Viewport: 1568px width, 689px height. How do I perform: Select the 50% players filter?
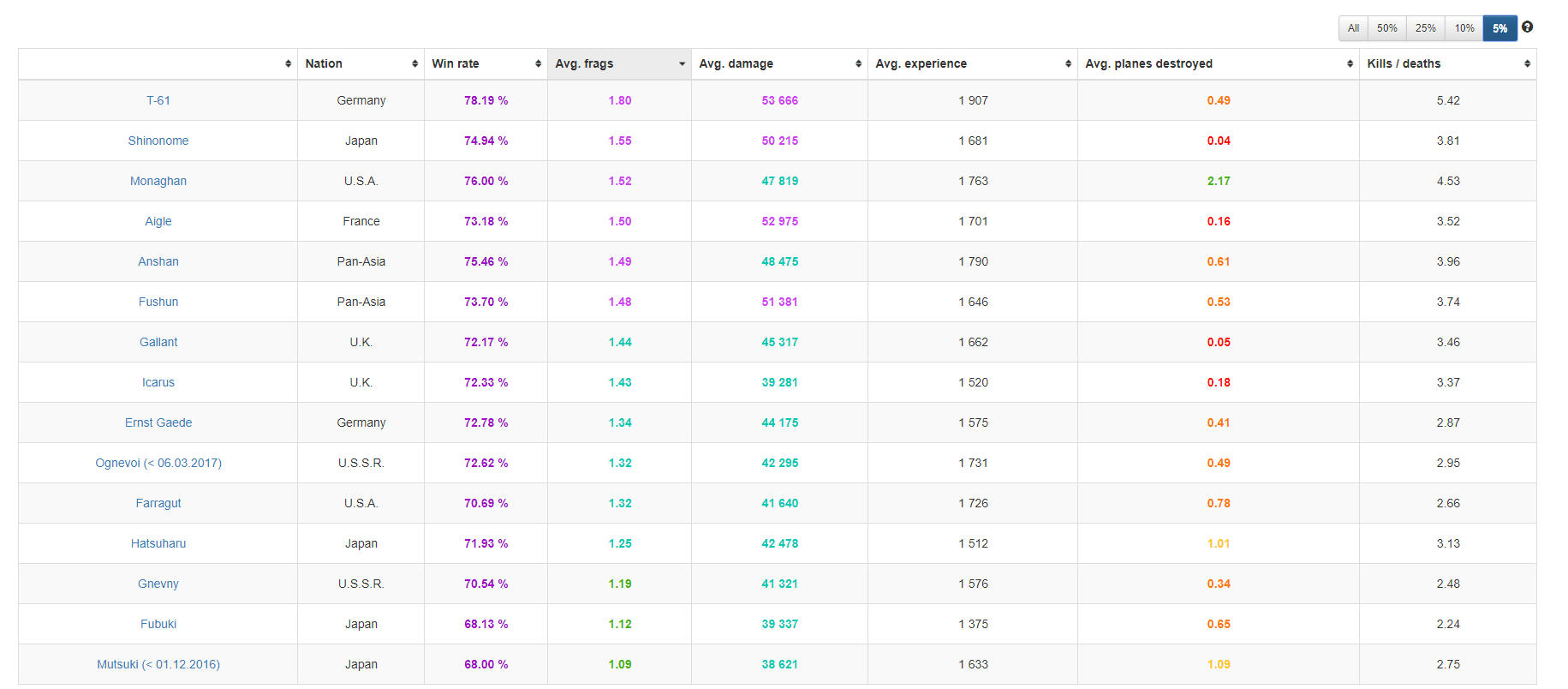[x=1386, y=28]
